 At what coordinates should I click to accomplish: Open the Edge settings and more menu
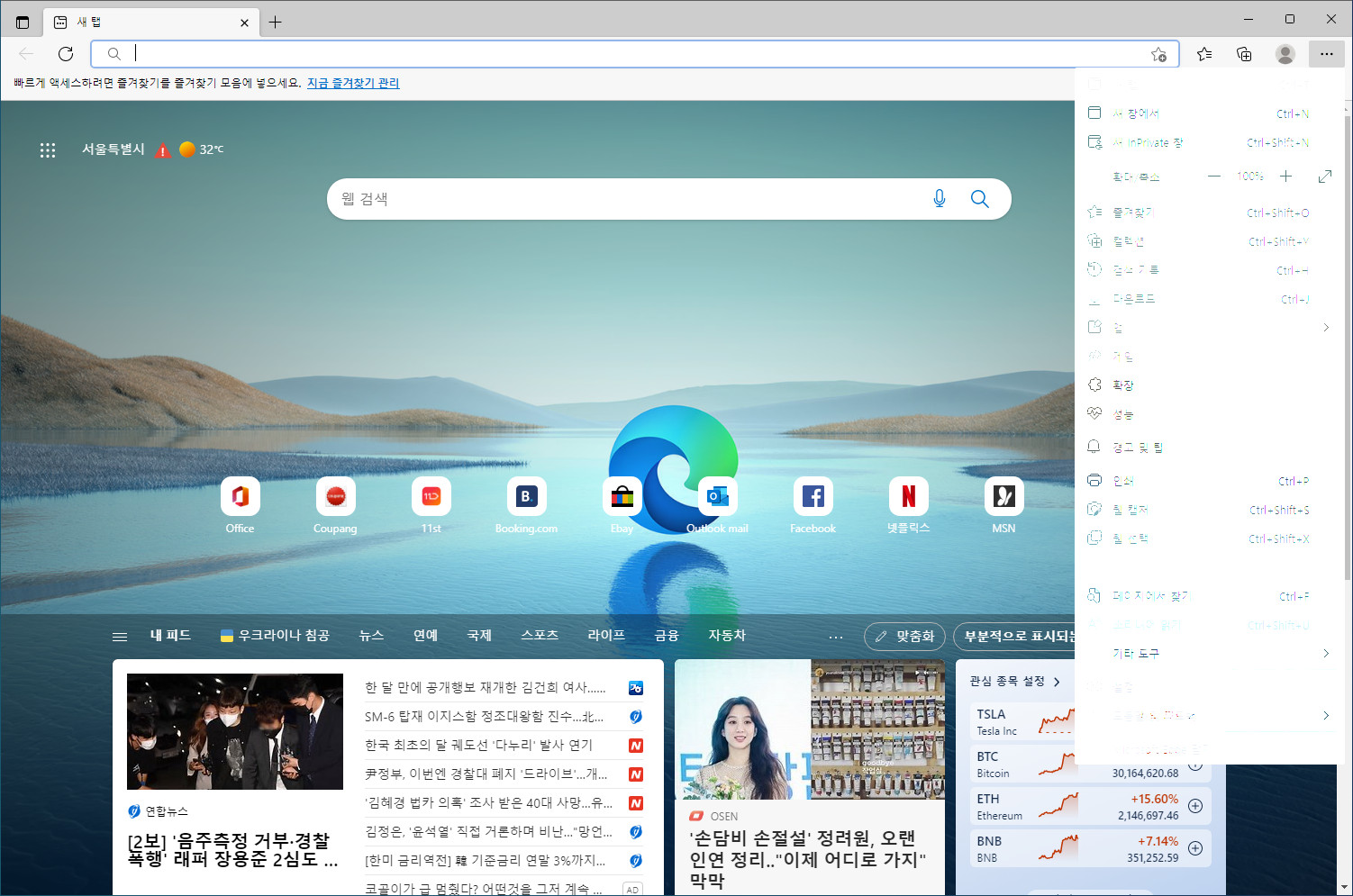click(1326, 54)
